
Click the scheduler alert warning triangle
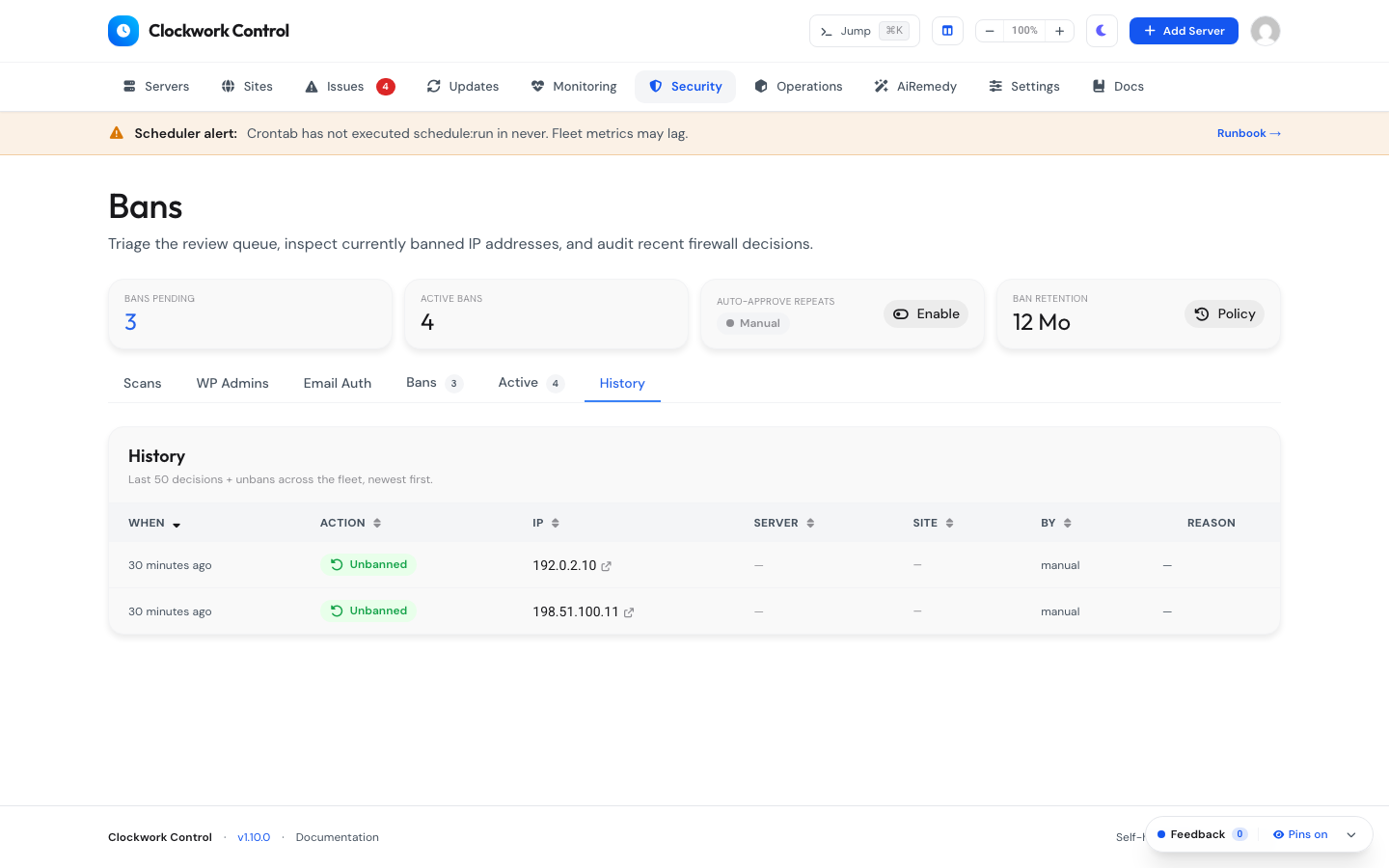tap(117, 133)
